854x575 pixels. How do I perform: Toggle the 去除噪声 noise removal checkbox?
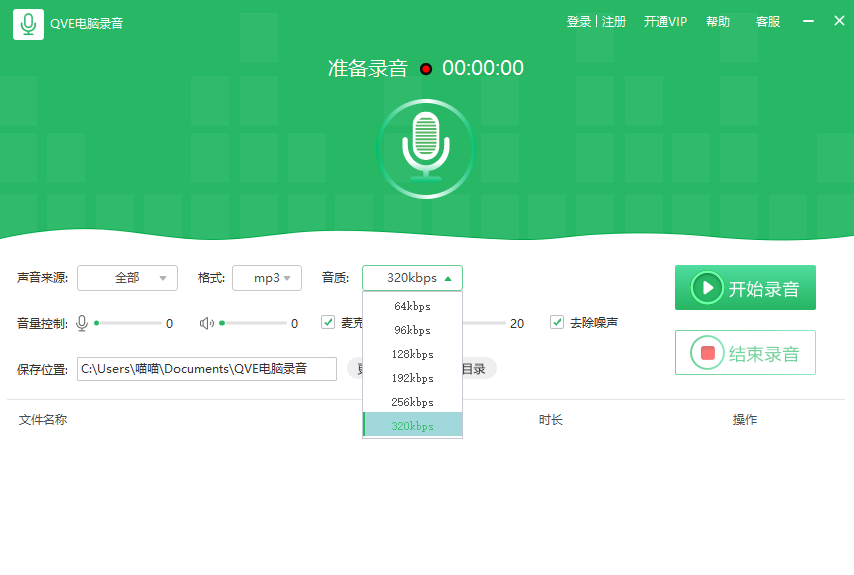point(557,322)
